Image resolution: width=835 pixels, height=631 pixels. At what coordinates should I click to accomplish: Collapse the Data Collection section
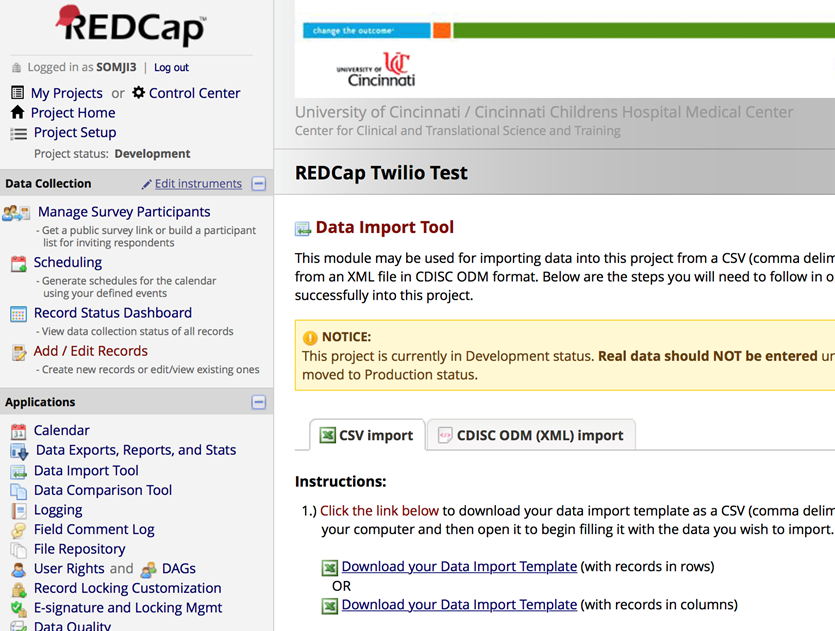(259, 184)
